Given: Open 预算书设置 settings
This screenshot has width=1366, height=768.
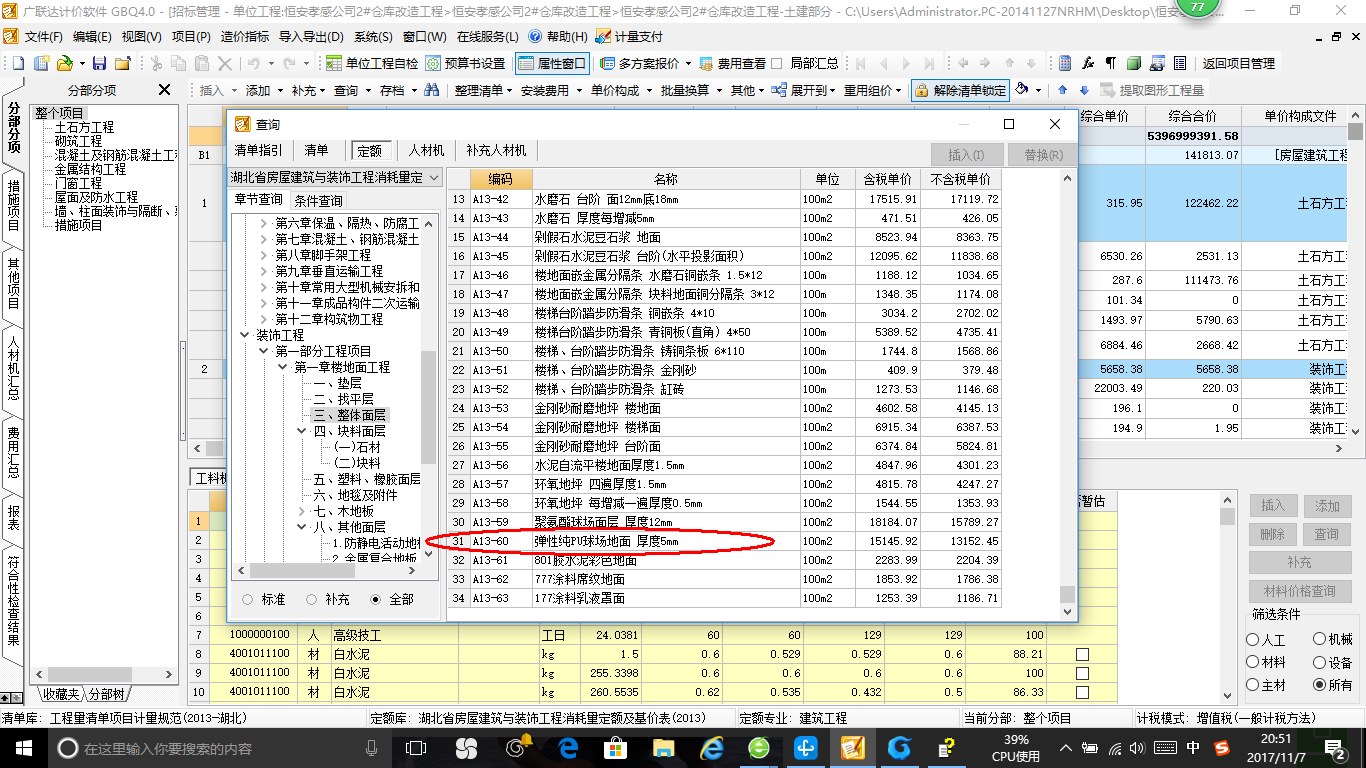Looking at the screenshot, I should coord(465,63).
